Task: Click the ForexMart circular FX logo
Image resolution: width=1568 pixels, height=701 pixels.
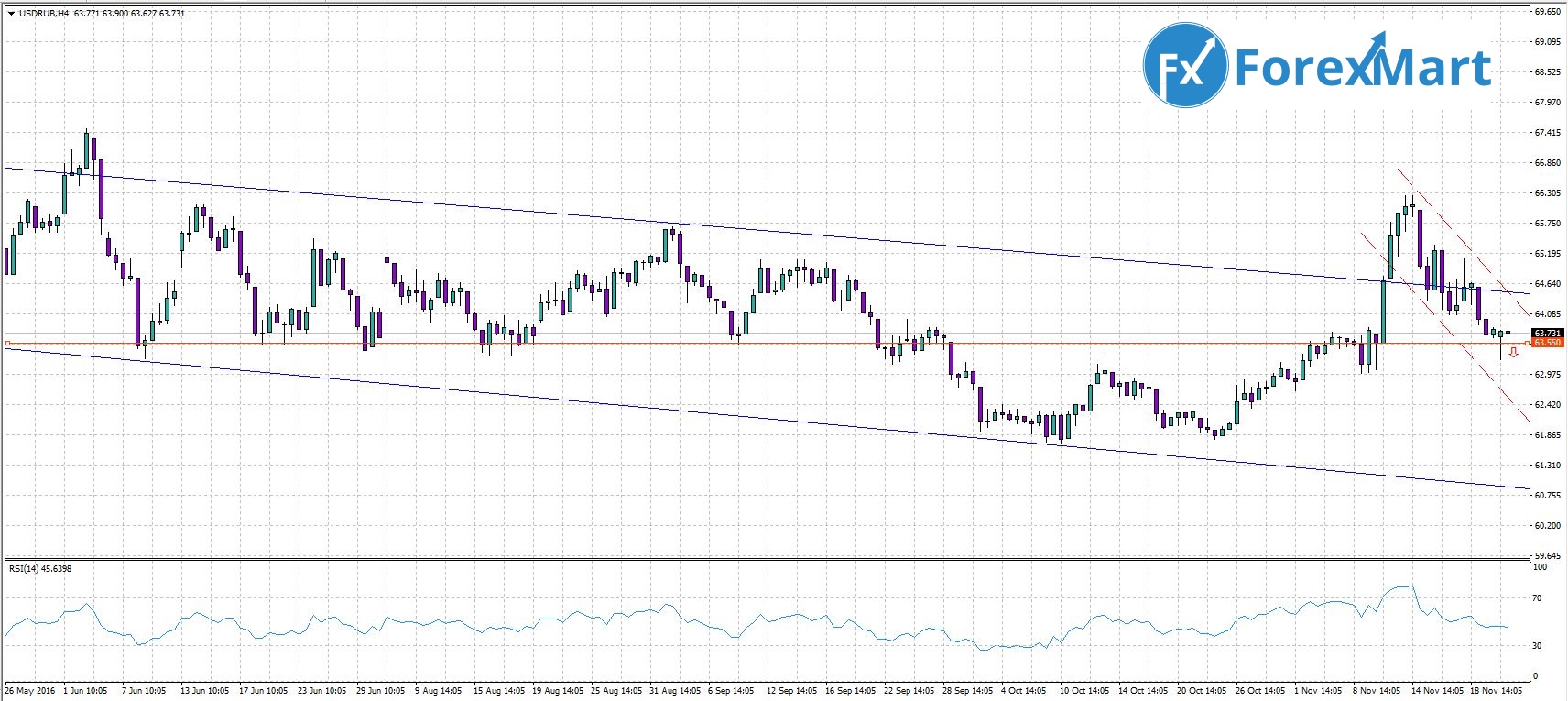Action: click(1185, 65)
